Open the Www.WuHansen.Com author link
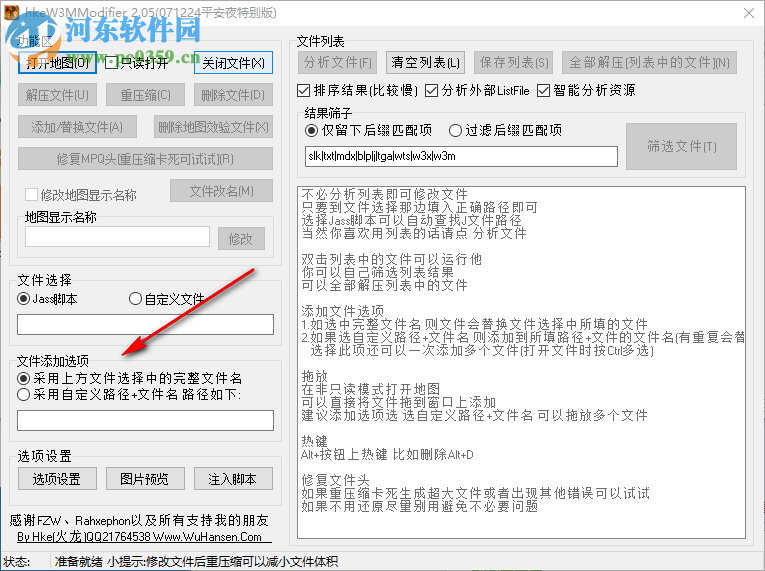Viewport: 765px width, 571px height. coord(206,537)
